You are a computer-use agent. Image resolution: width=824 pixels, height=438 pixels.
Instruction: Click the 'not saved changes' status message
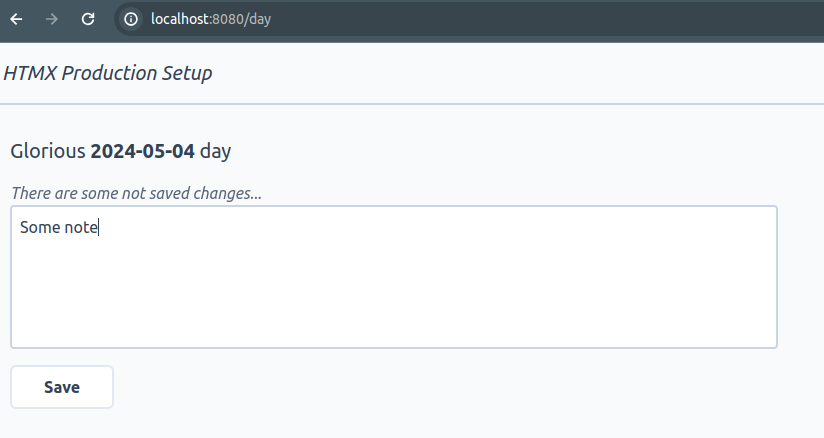(137, 193)
